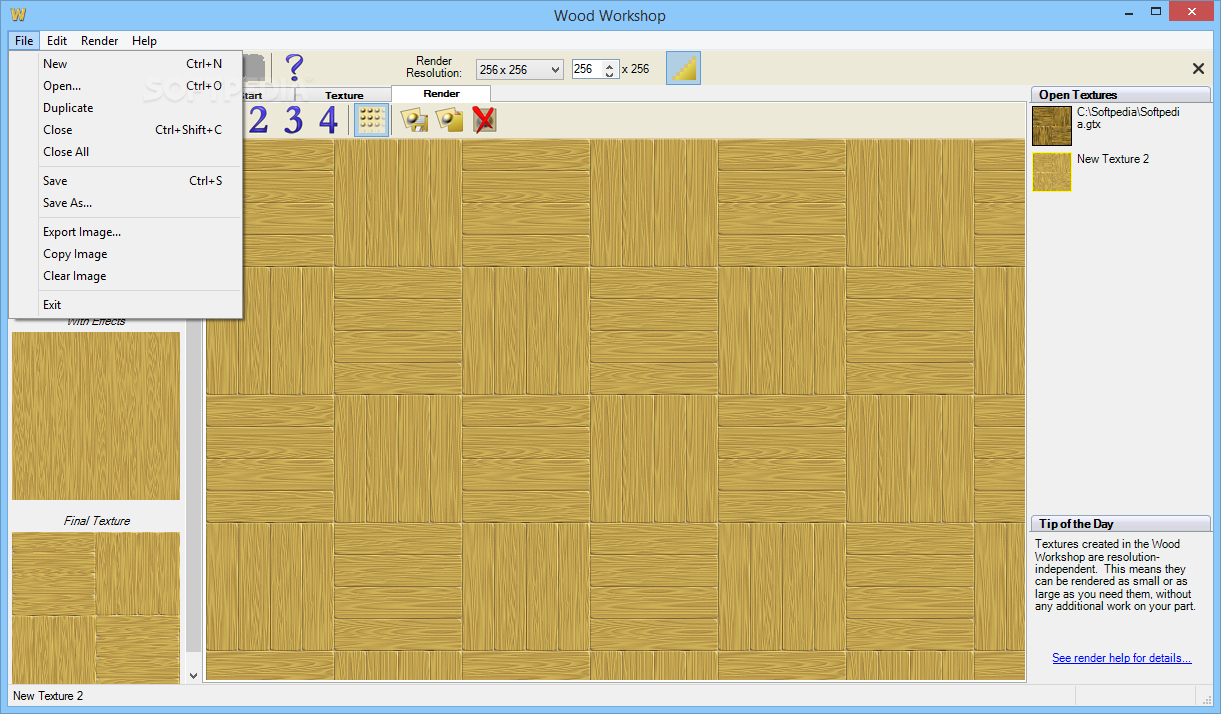Decrease resolution with the stepper down arrow

tap(610, 75)
